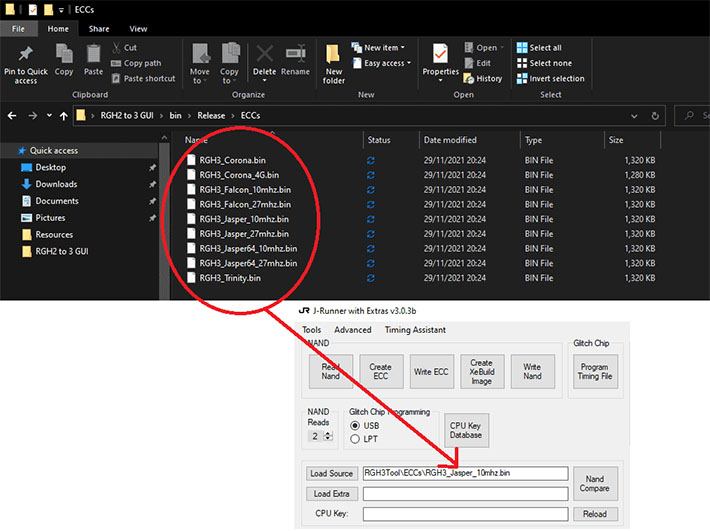Click the Nand Compare button
Screen dimensions: 710x531
pos(595,483)
